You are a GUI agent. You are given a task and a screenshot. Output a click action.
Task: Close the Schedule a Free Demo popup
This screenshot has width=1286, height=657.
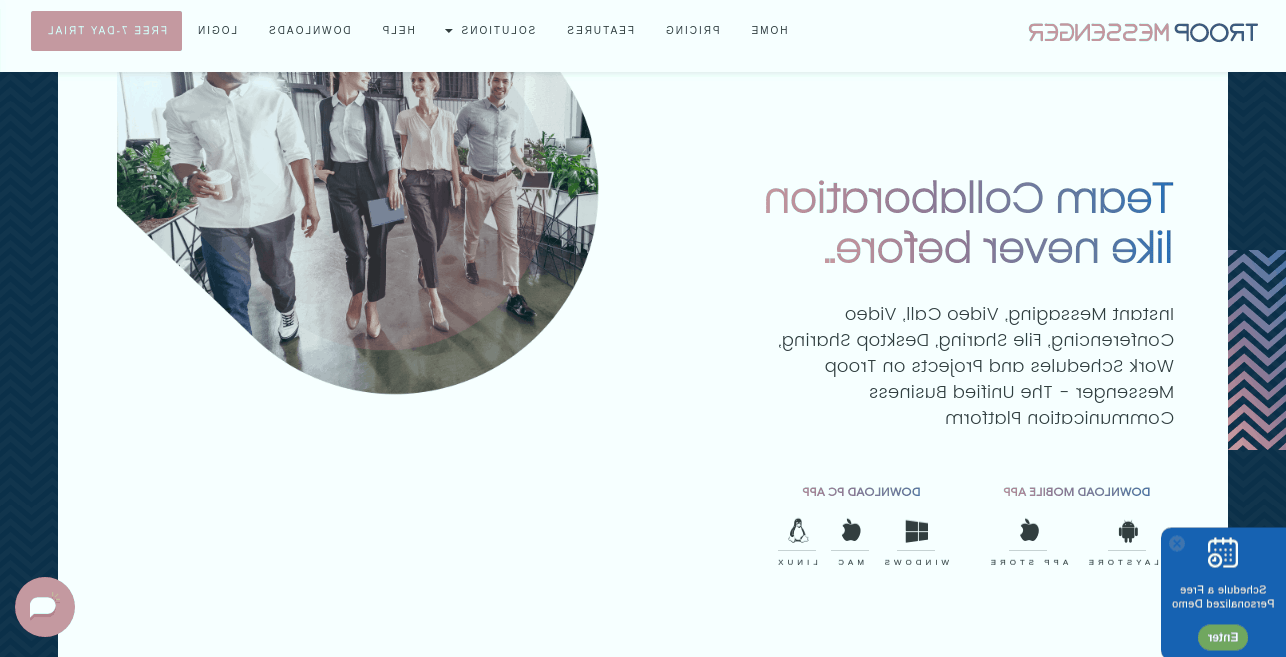pos(1177,543)
